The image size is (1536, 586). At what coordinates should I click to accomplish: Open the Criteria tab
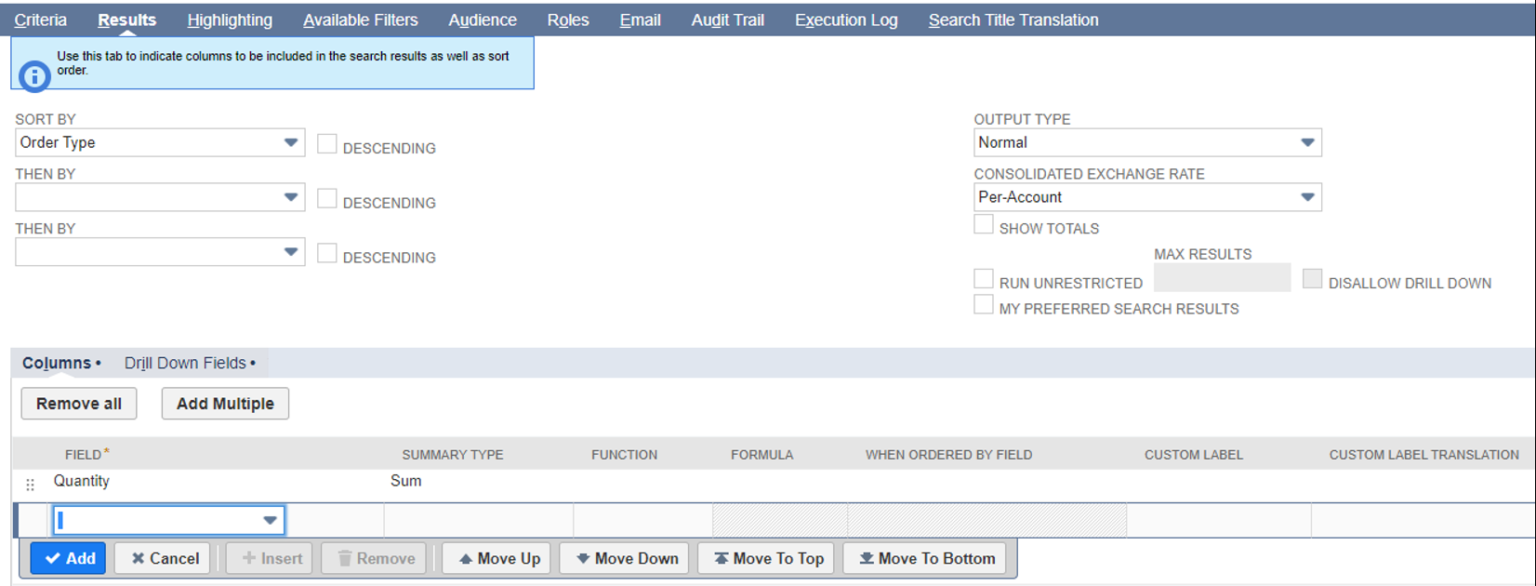point(41,20)
